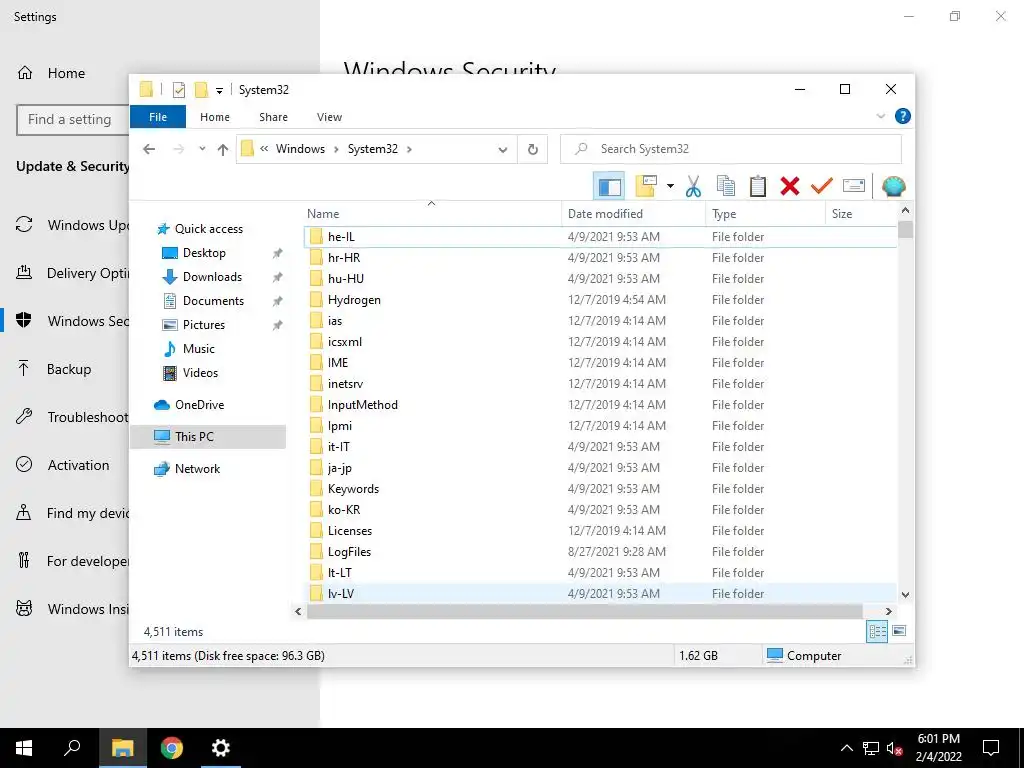The image size is (1024, 768).
Task: Switch to the Home ribbon tab
Action: click(x=215, y=117)
